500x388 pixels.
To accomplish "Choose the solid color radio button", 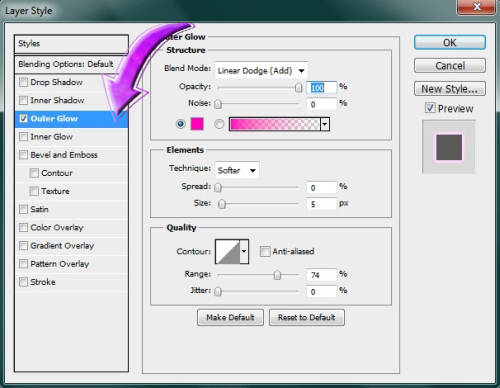I will 180,124.
